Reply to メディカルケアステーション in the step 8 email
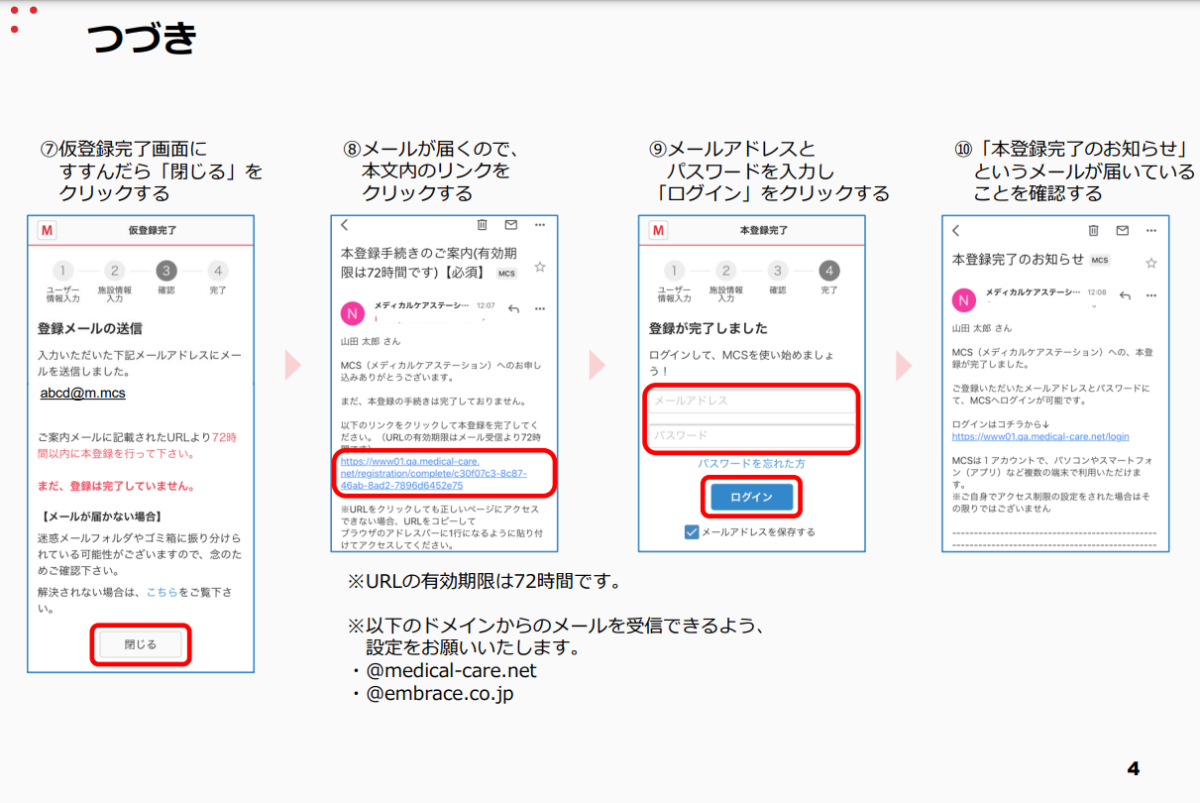 tap(514, 308)
